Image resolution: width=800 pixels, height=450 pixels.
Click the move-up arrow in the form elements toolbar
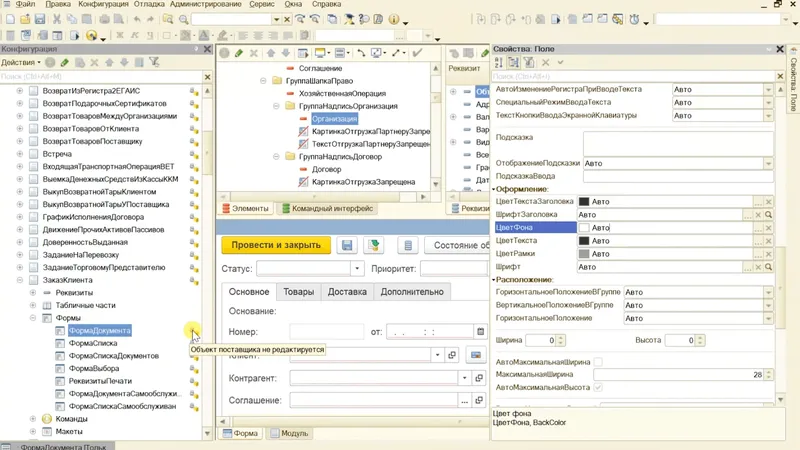[270, 53]
